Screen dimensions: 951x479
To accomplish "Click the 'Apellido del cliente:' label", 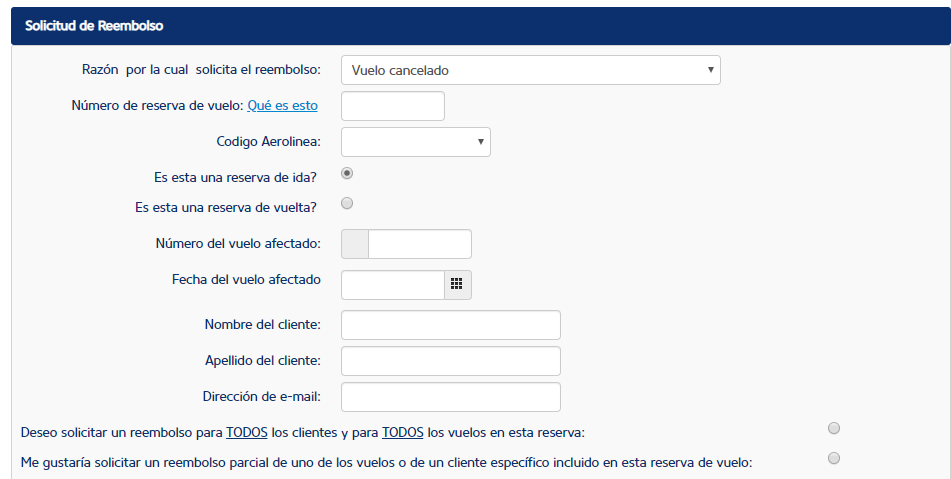I will click(263, 360).
